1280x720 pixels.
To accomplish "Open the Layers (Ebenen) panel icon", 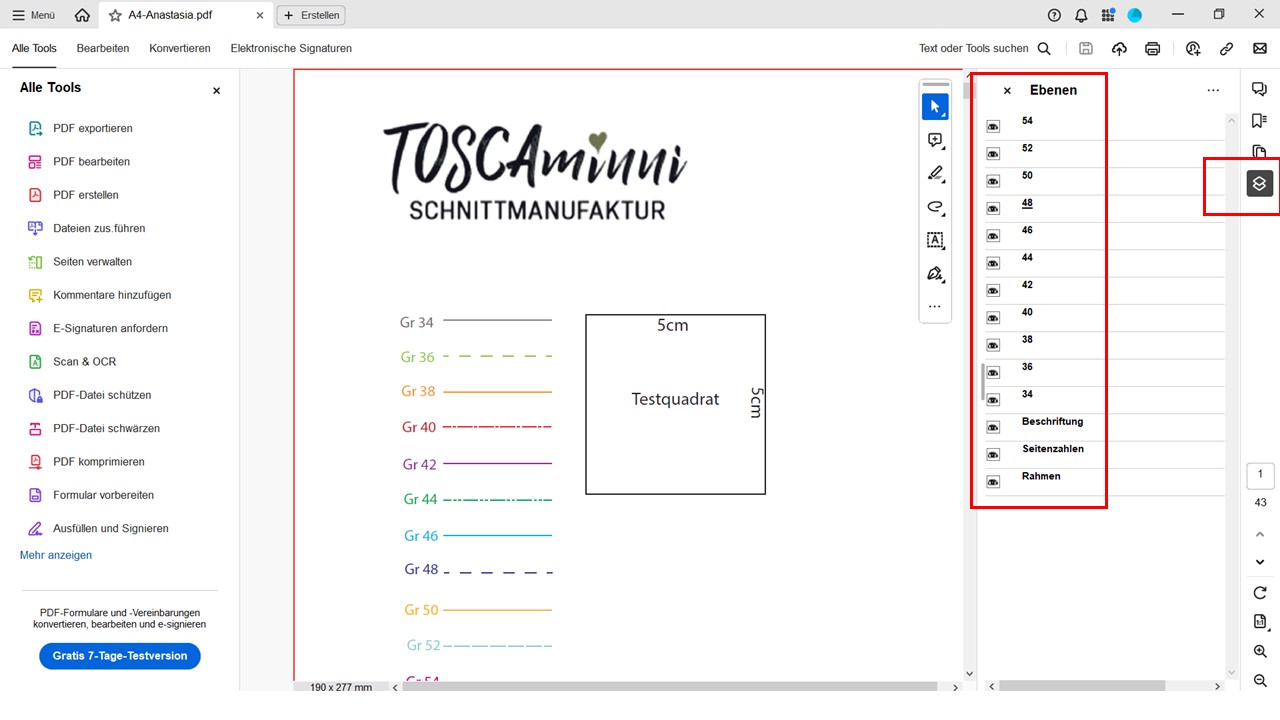I will [1259, 184].
